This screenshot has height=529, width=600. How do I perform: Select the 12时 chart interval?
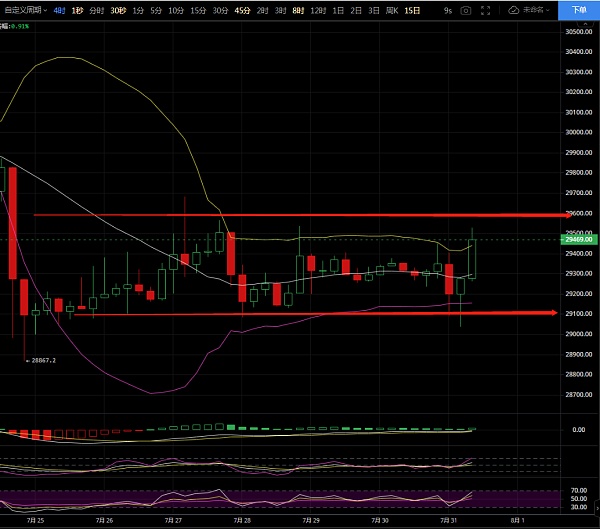[x=318, y=9]
